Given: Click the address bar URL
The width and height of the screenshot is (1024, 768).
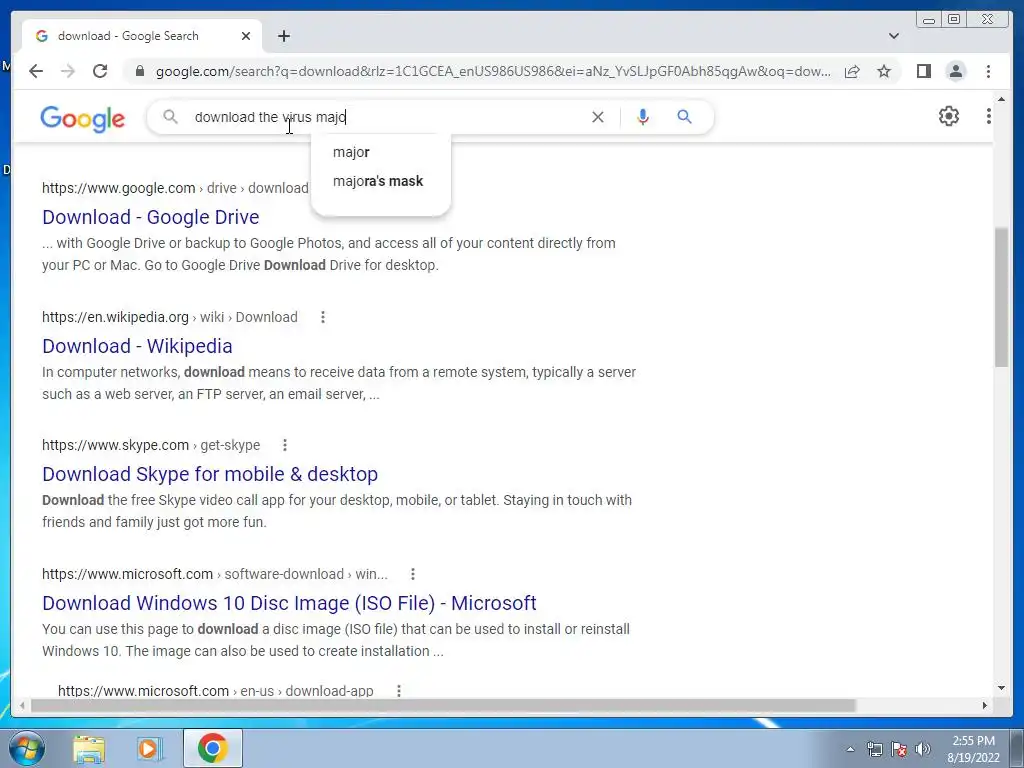Looking at the screenshot, I should coord(493,71).
